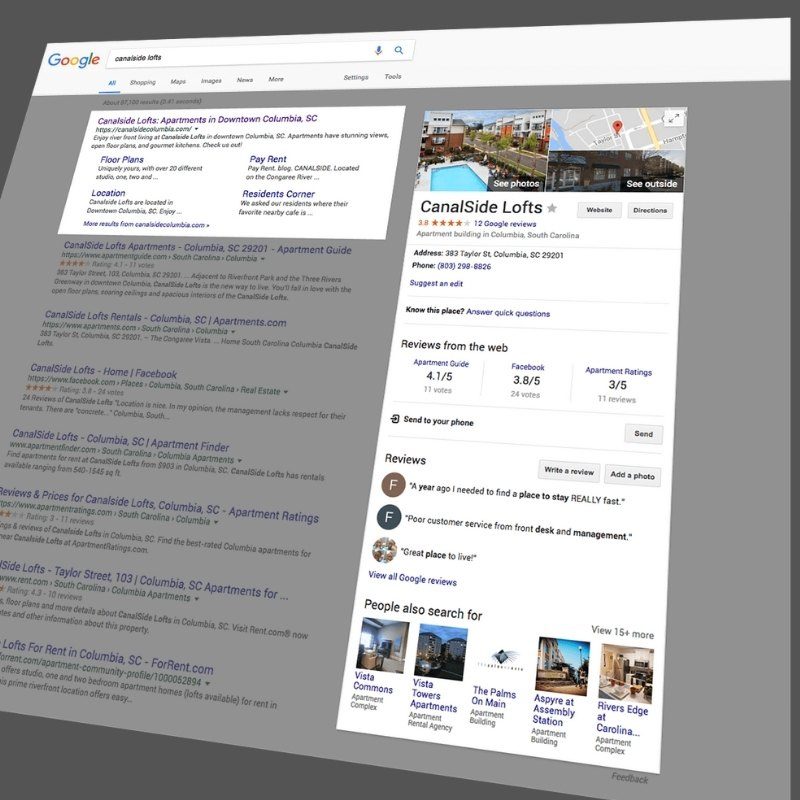
Task: Open the photo avatar beside 'Great place to live'
Action: click(x=385, y=550)
